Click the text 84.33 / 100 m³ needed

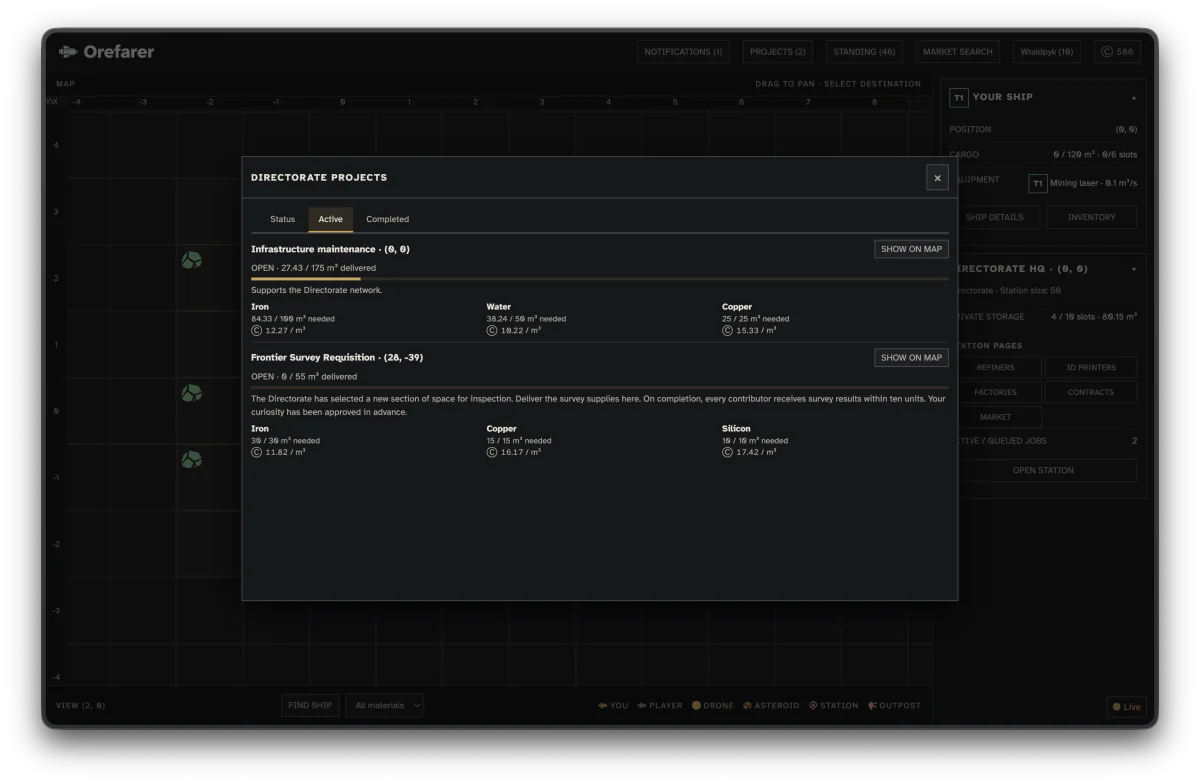(x=293, y=319)
